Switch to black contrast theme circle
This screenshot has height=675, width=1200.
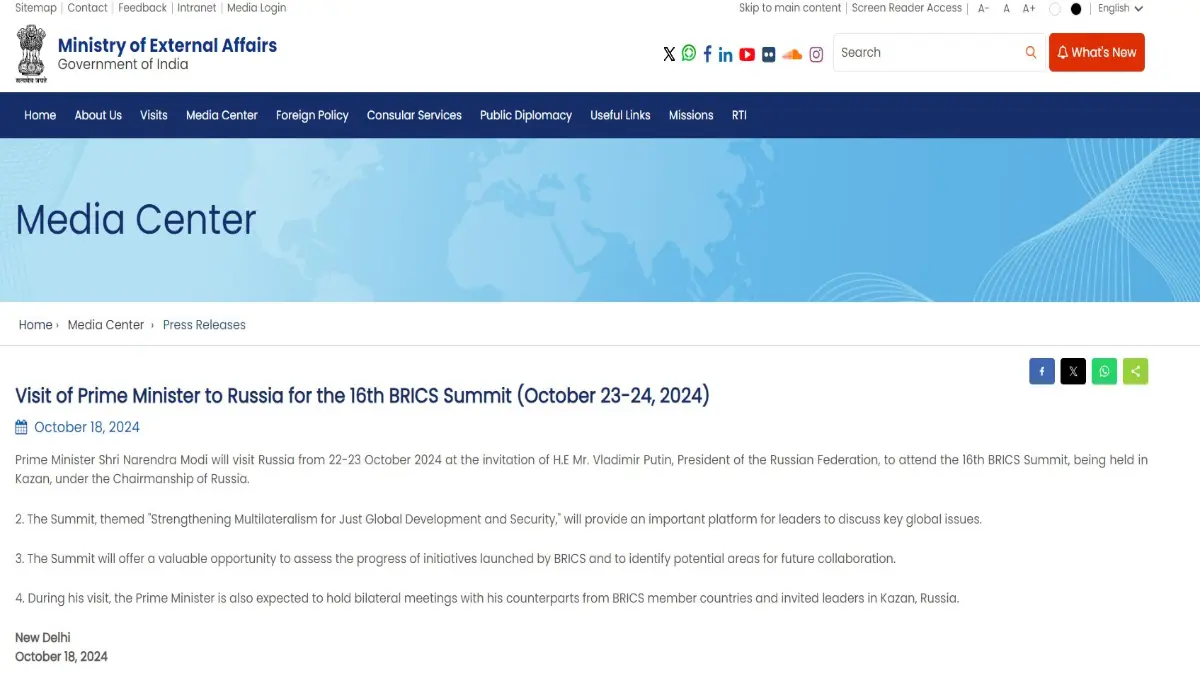coord(1076,9)
